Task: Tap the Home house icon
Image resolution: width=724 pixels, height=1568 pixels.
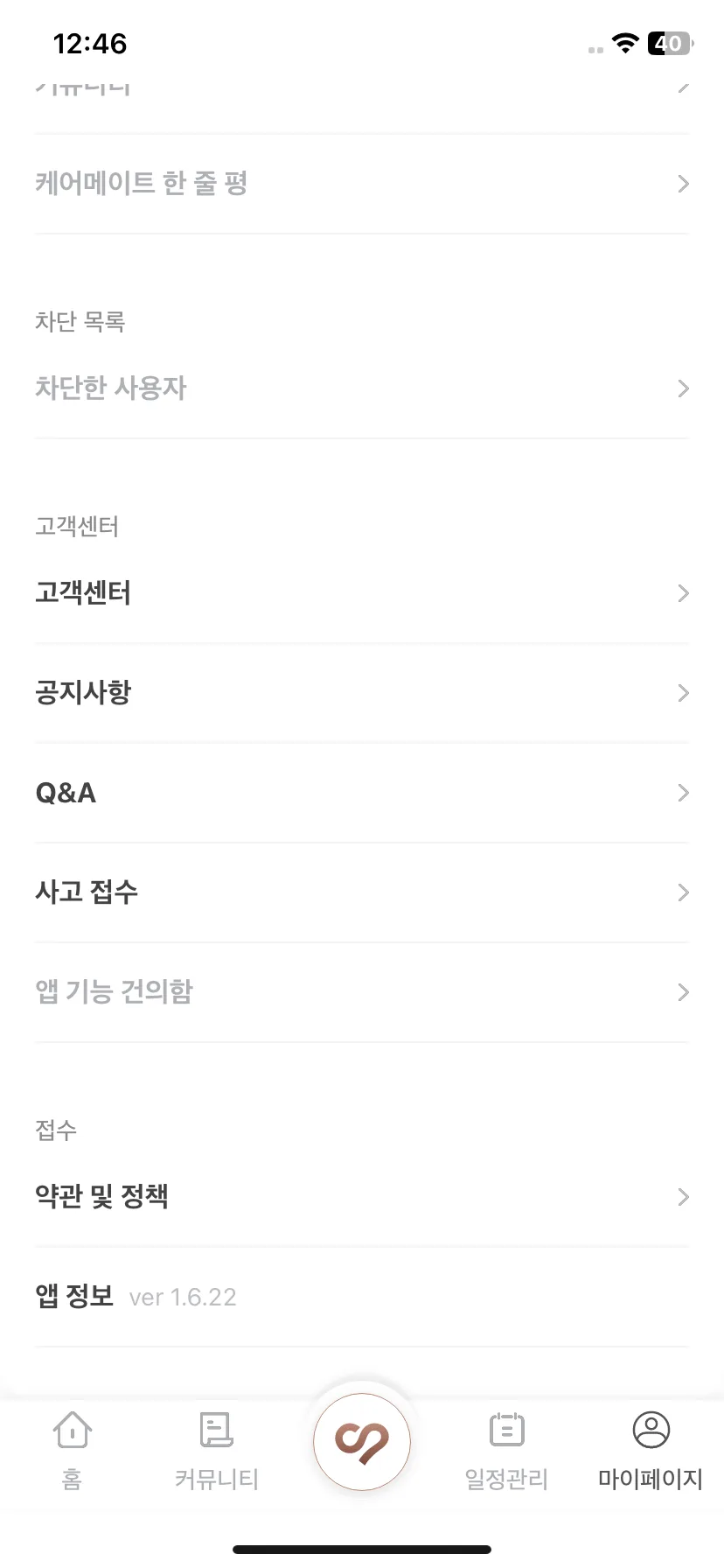Action: [73, 1430]
